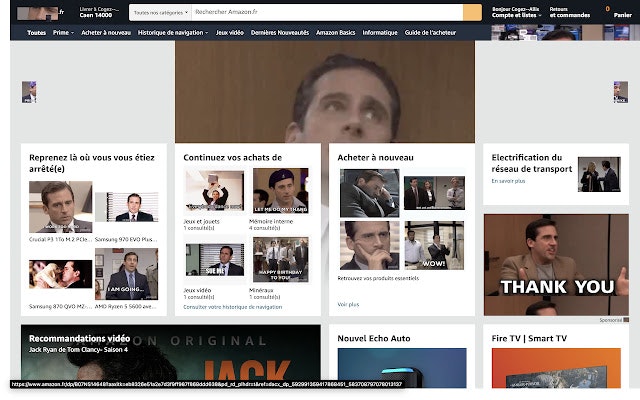
Task: Click the Minéraux label
Action: [x=261, y=291]
